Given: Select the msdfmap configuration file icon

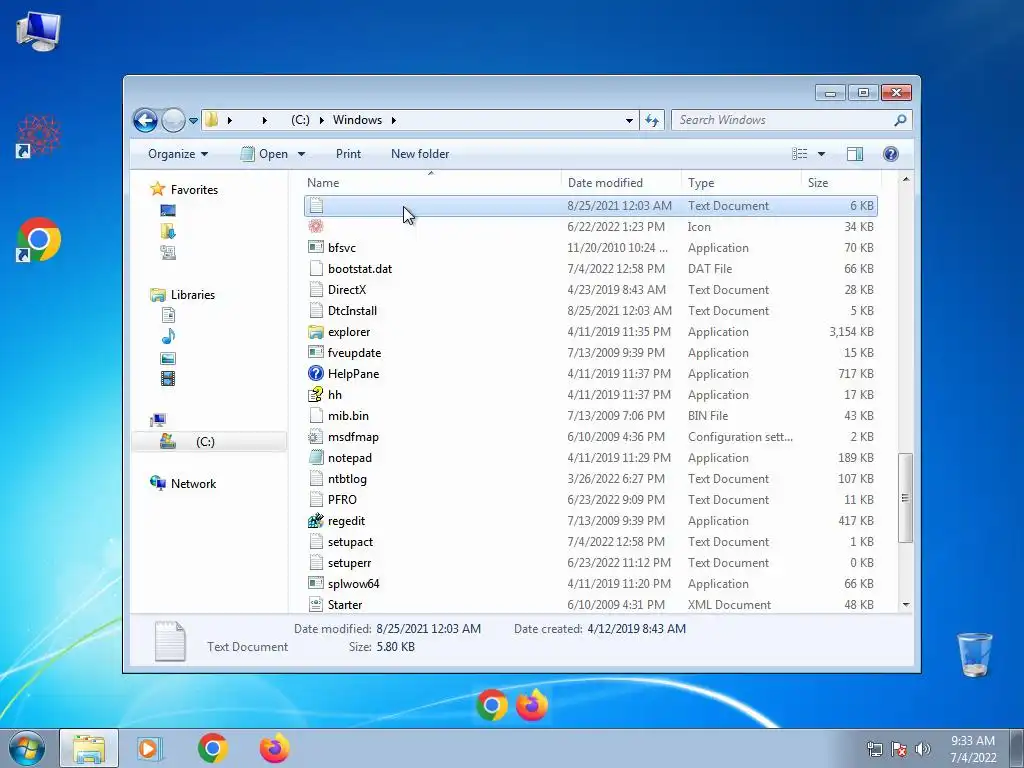Looking at the screenshot, I should point(316,437).
